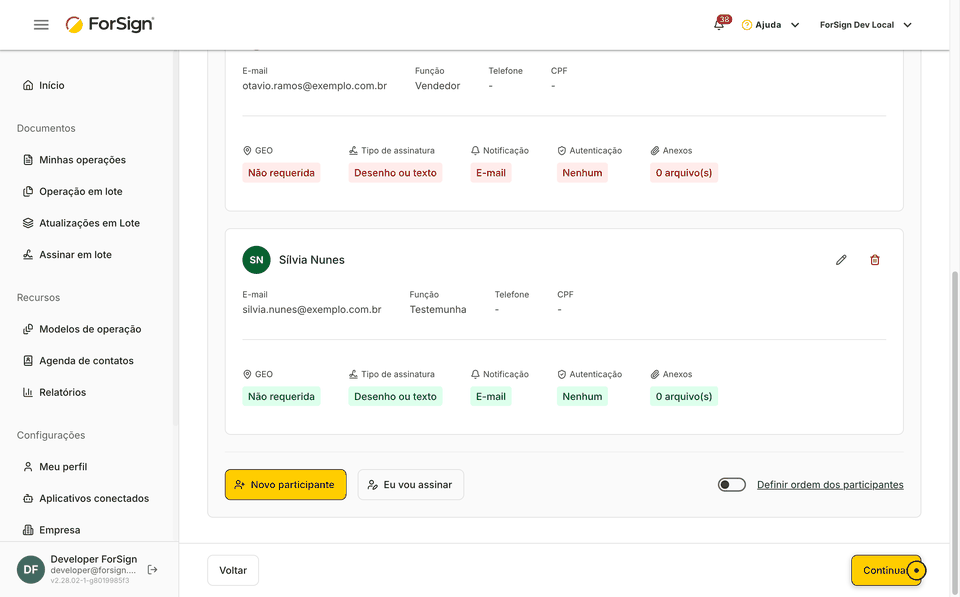Click Otavio's Desenho ou texto badge

396,173
